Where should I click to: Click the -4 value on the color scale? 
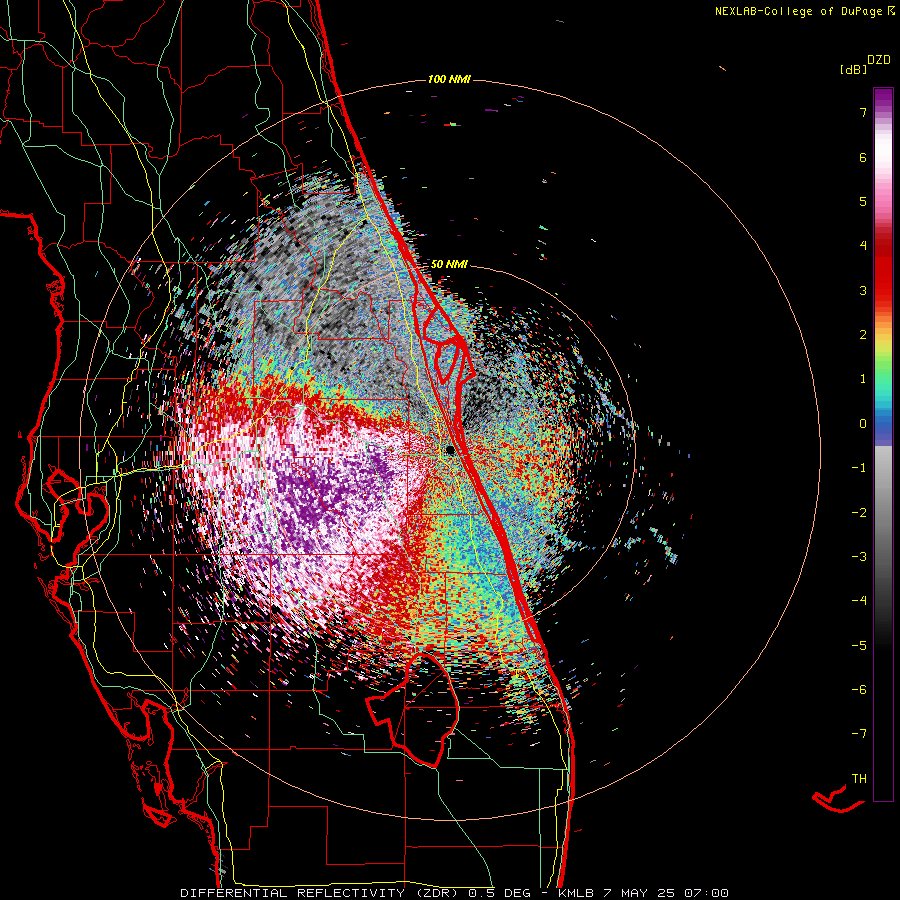(859, 601)
